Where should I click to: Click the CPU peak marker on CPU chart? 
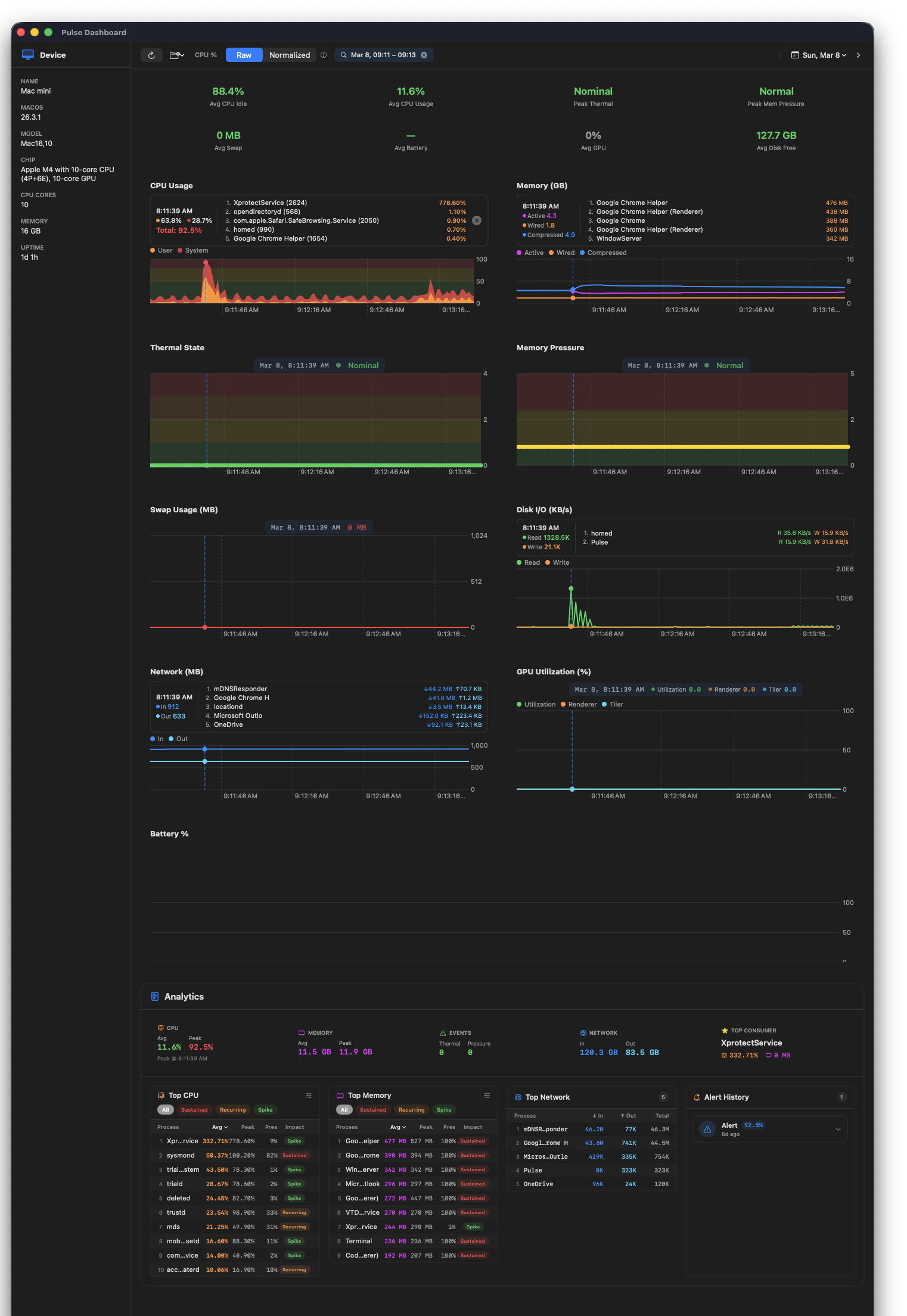pyautogui.click(x=206, y=262)
